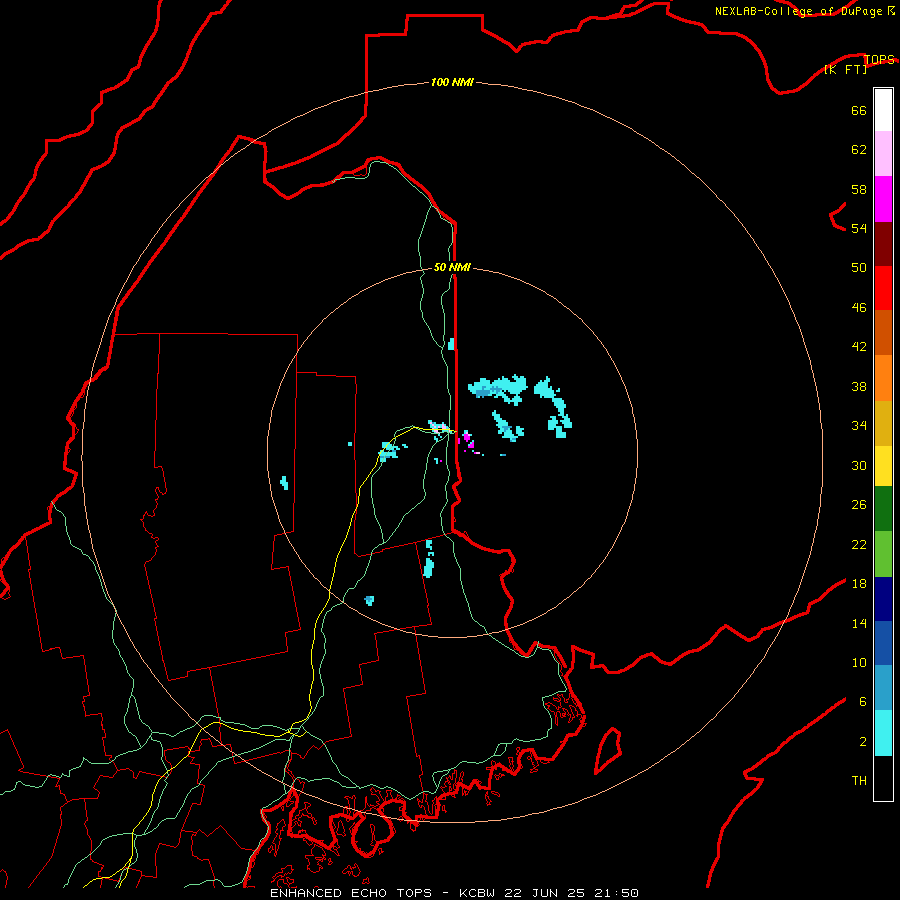Click the navy swatch between 14 and 18
900x900 pixels.
pos(883,599)
